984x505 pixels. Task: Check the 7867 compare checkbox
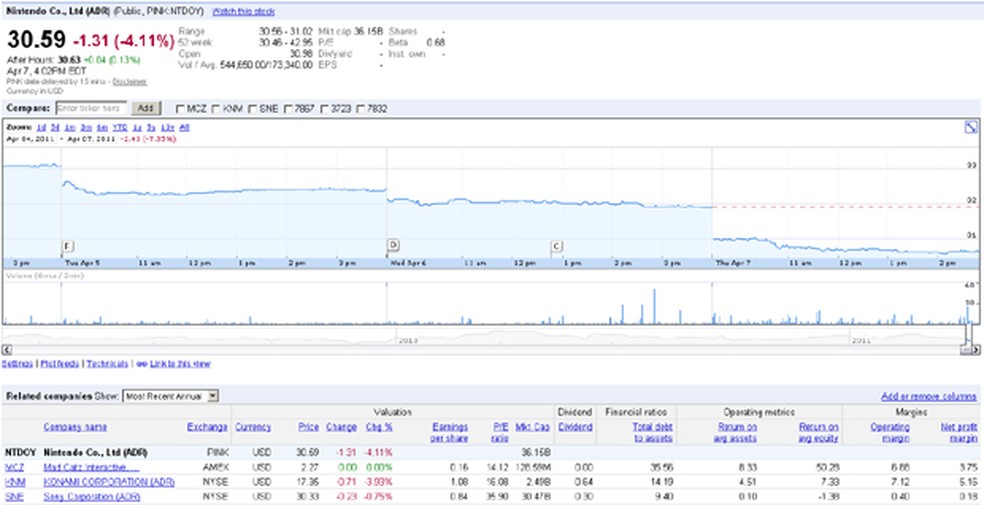click(x=289, y=109)
